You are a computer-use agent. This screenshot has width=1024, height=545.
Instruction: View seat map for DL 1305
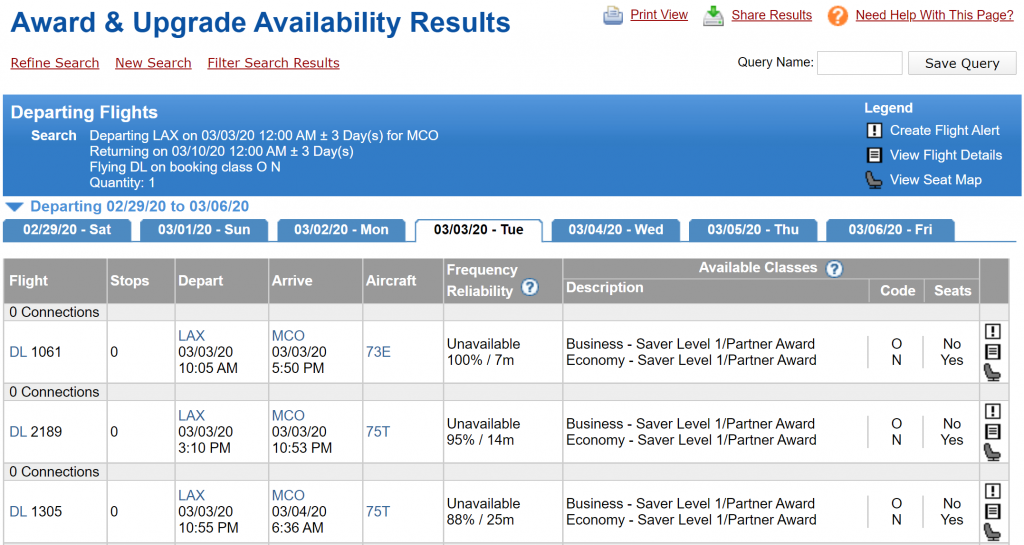click(992, 531)
